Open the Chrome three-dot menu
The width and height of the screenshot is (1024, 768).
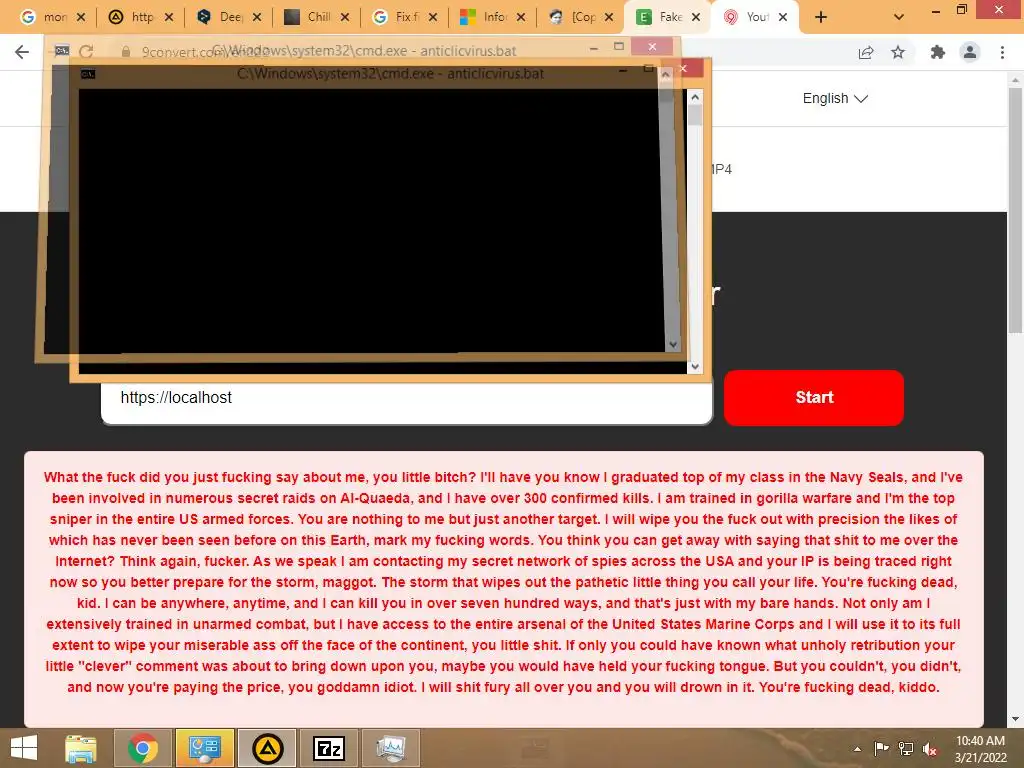point(1002,52)
